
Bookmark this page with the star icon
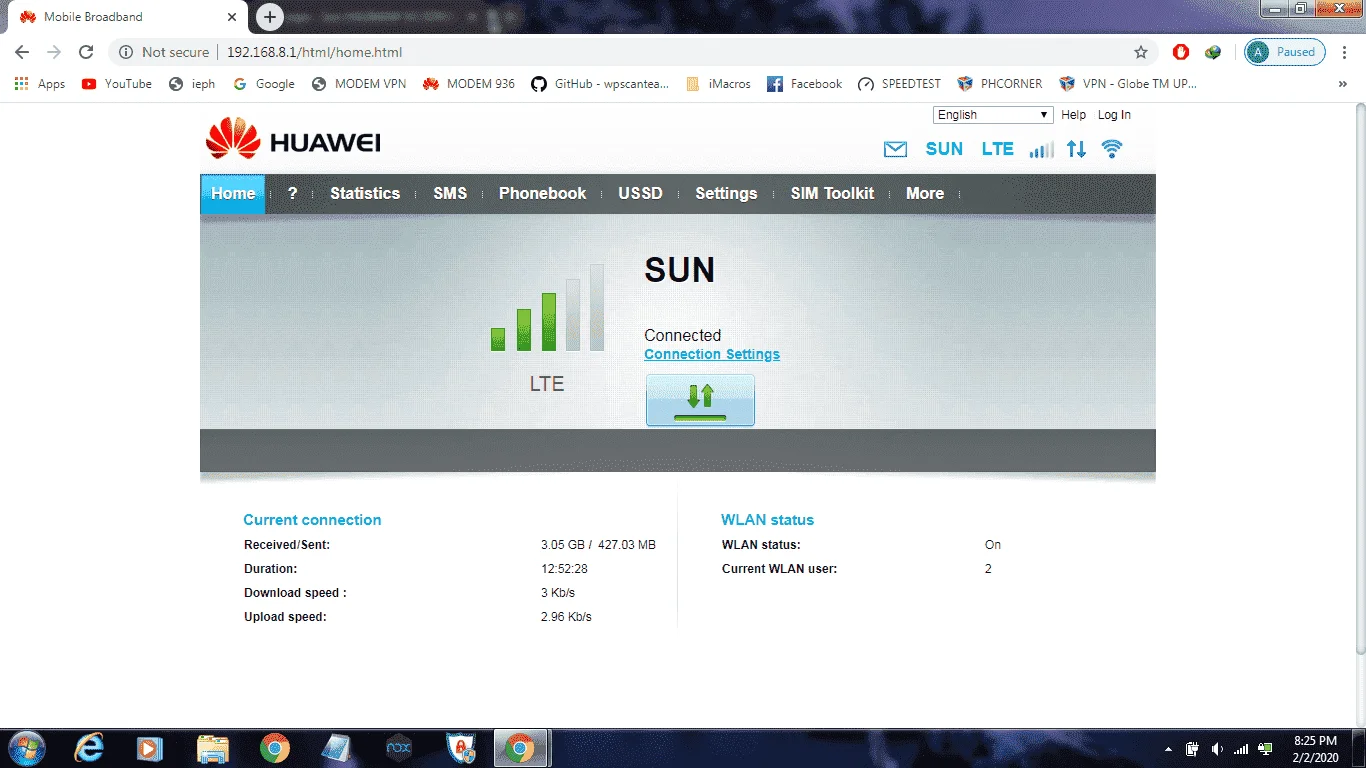click(1141, 52)
